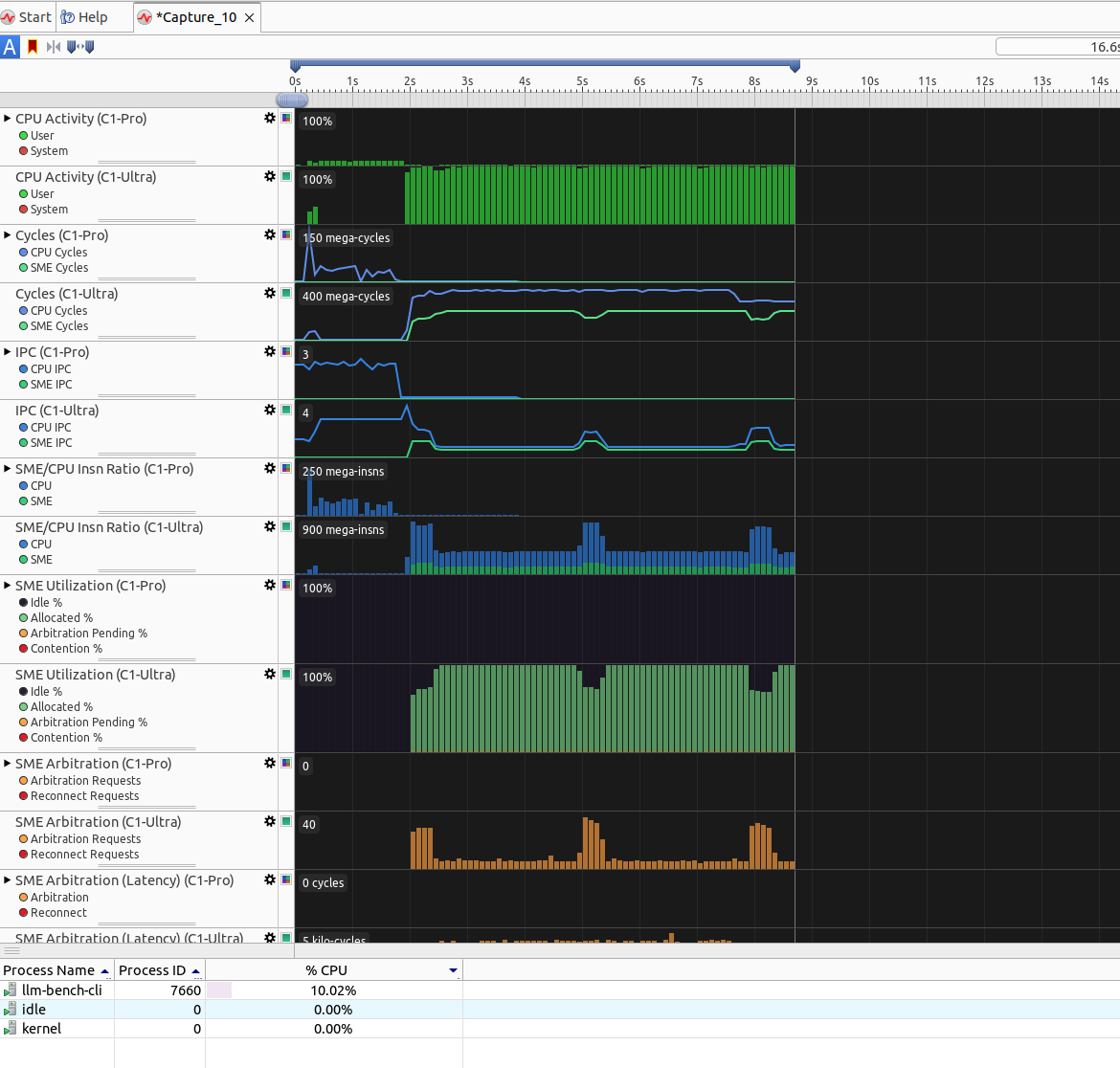Select the llm-bench-cli process row
1120x1068 pixels.
(232, 990)
